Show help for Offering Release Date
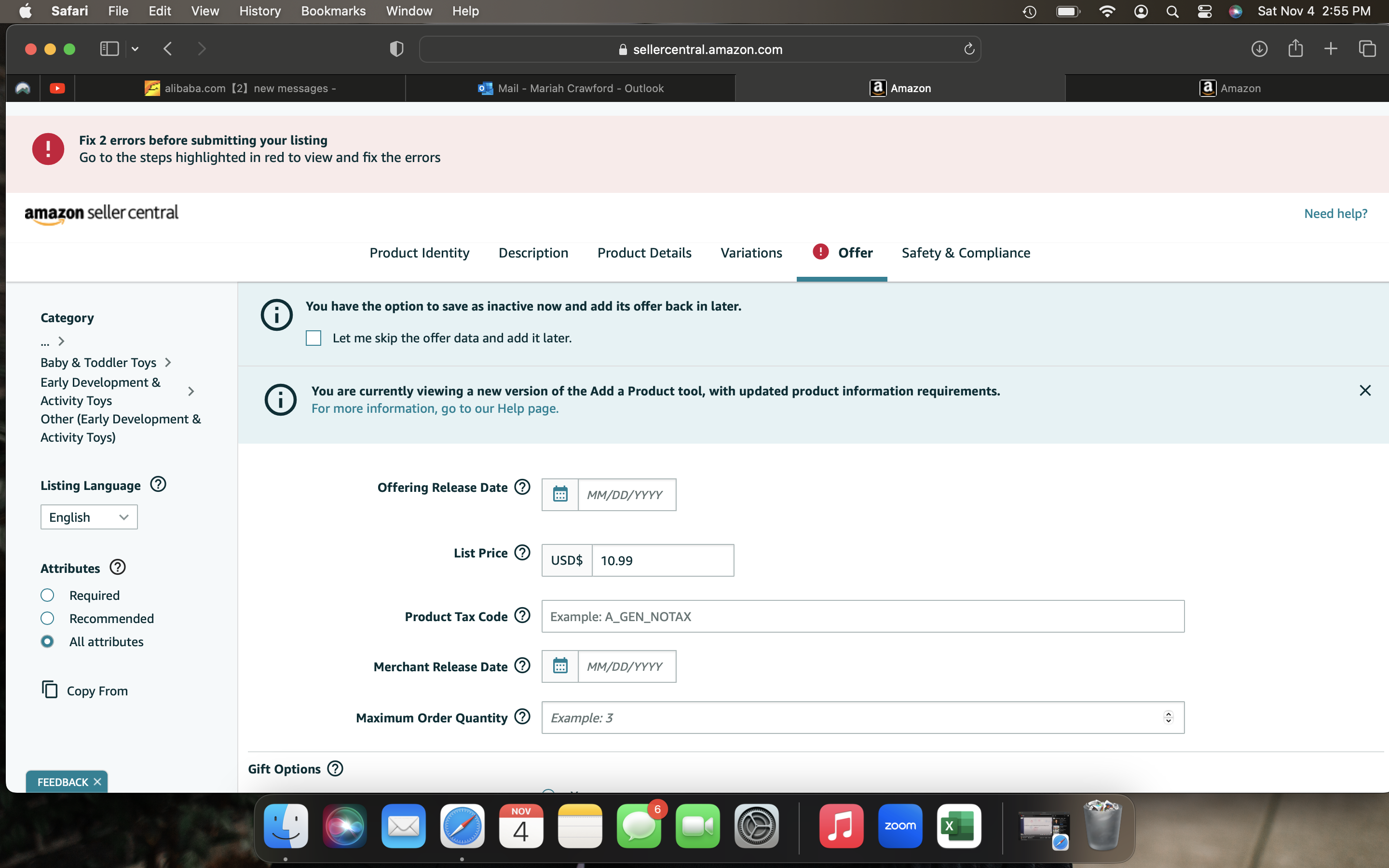Screen dimensions: 1389x868 coord(522,487)
